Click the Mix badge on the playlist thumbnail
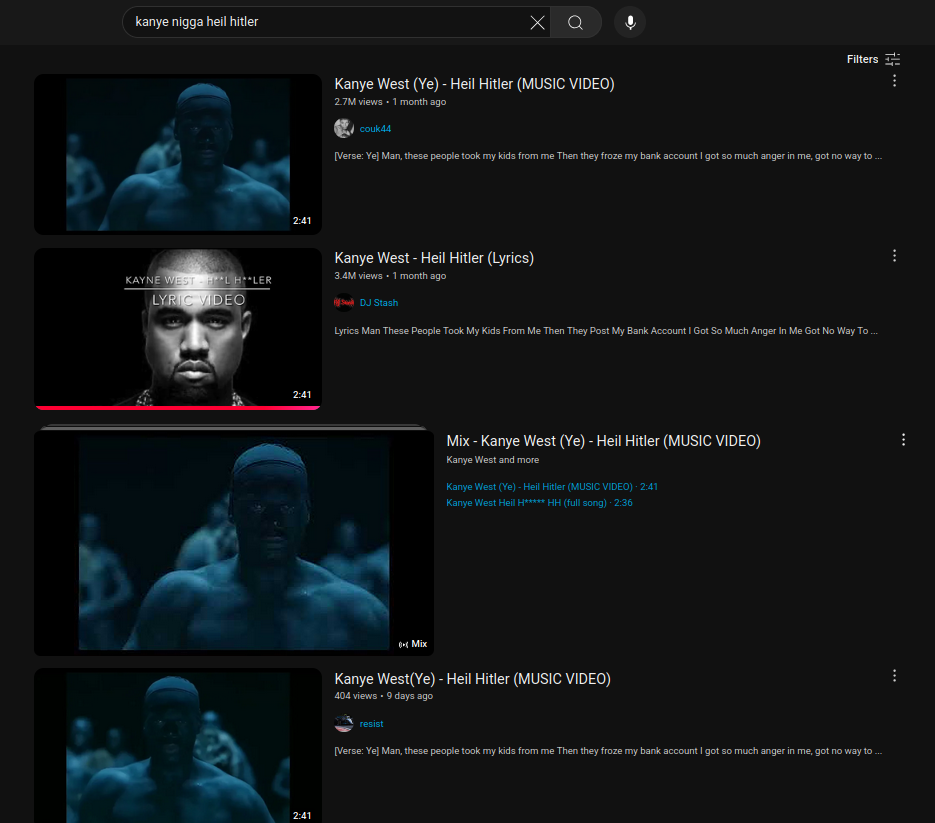935x823 pixels. pos(413,644)
